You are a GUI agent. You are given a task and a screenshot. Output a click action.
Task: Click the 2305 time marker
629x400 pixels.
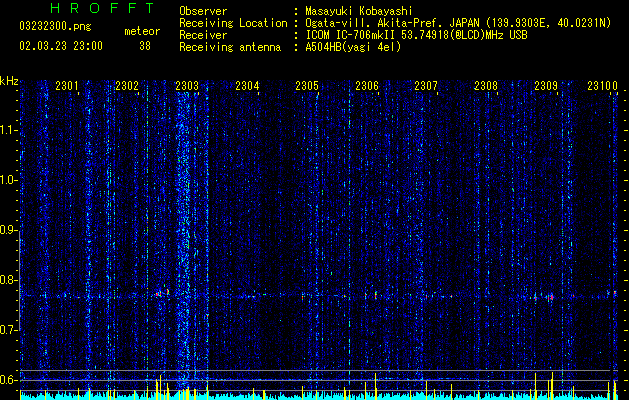click(307, 85)
